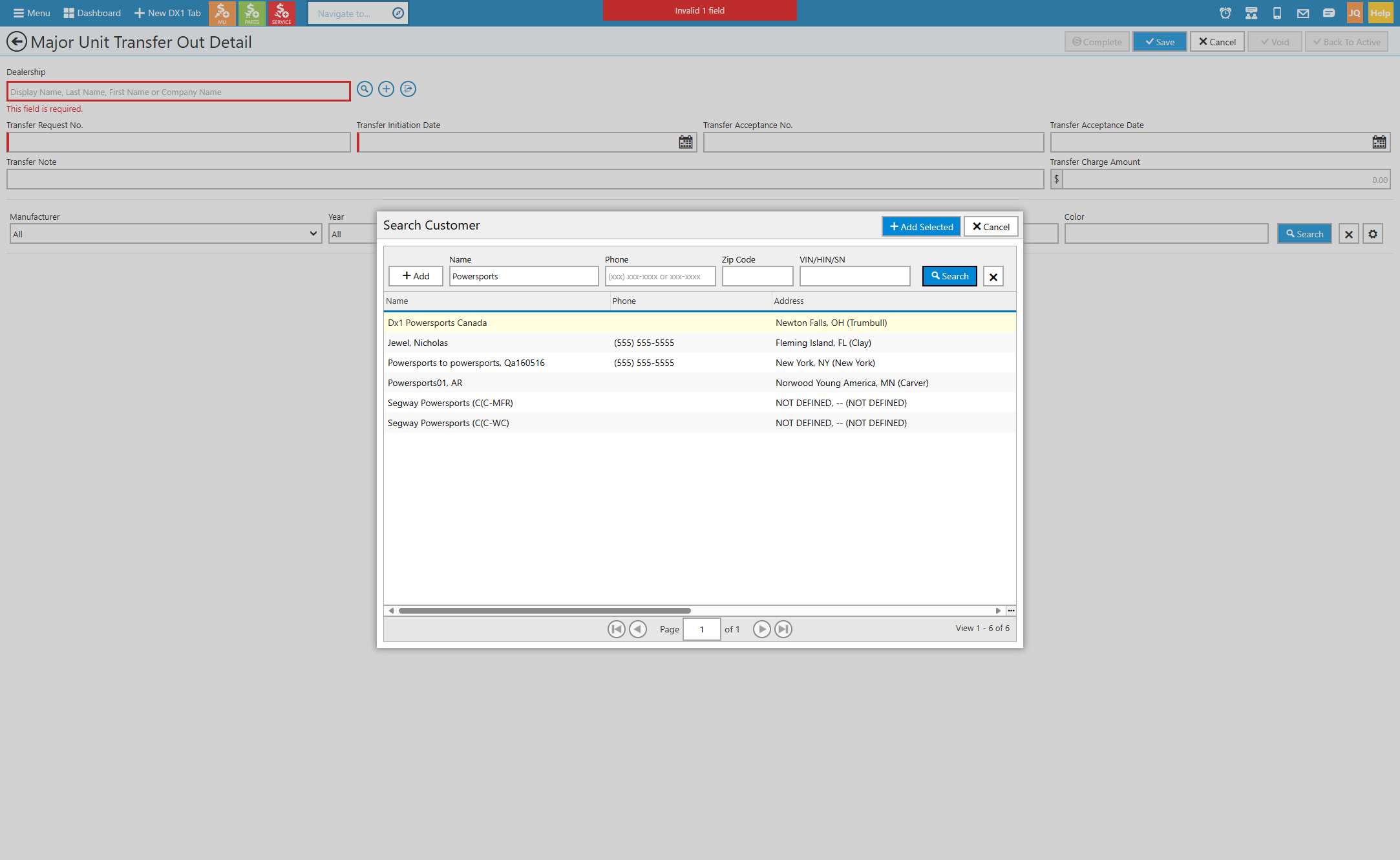Open Transfer Acceptance Date calendar

coord(1379,142)
